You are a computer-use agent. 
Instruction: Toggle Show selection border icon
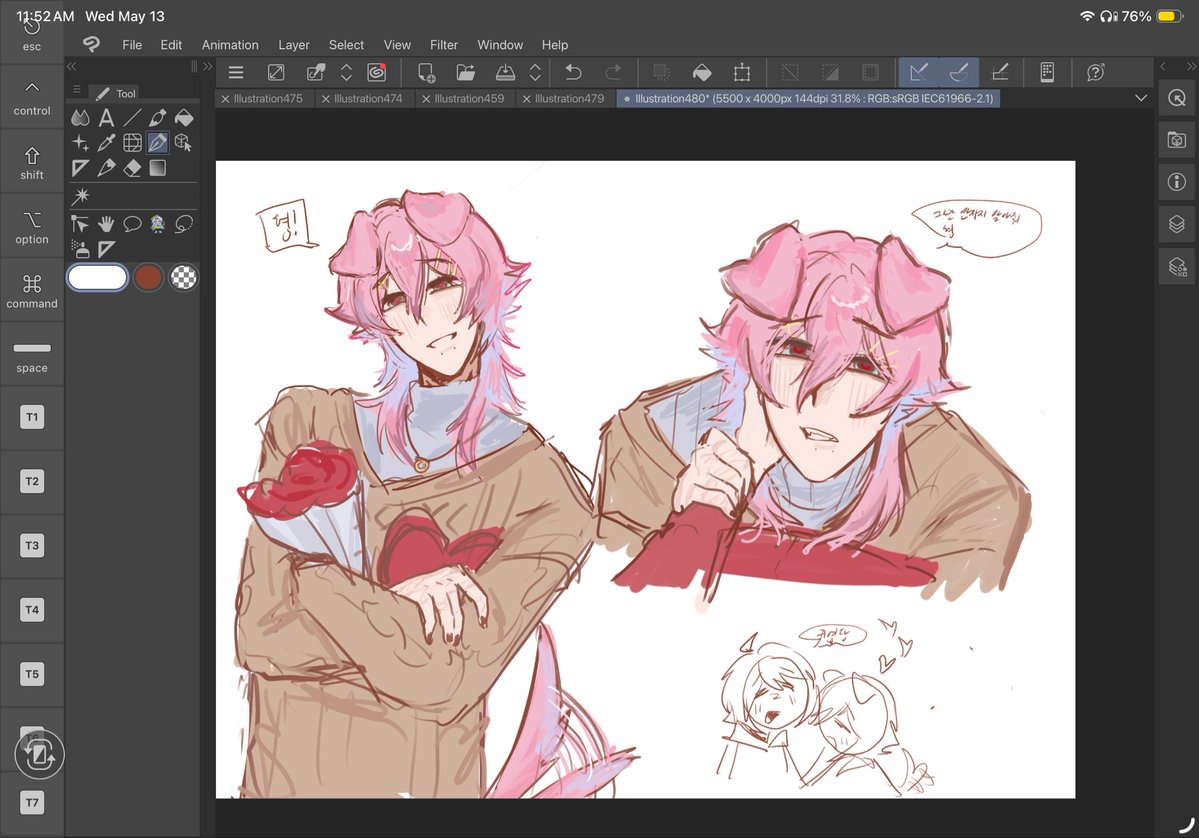tap(870, 73)
